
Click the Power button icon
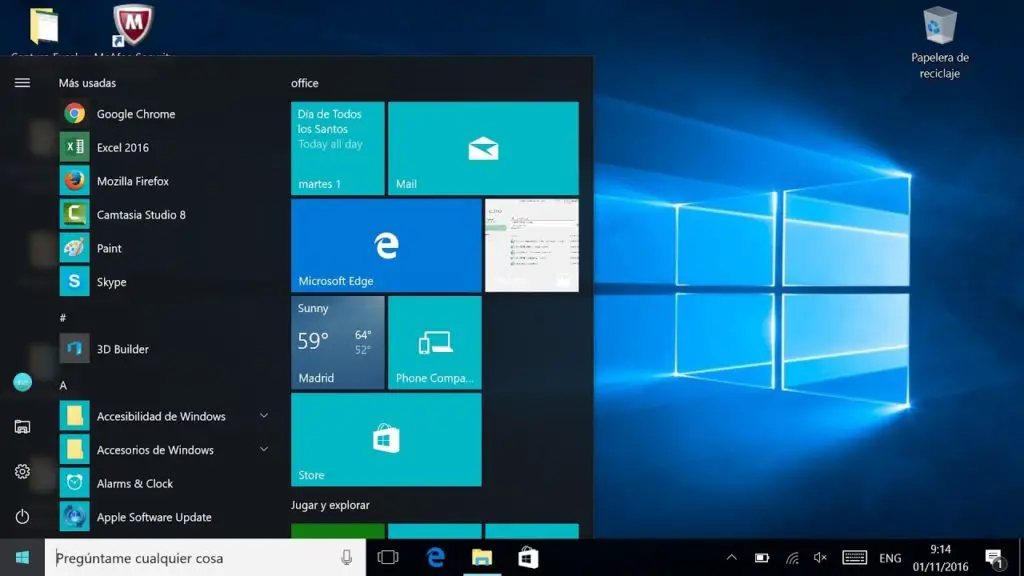pos(22,517)
